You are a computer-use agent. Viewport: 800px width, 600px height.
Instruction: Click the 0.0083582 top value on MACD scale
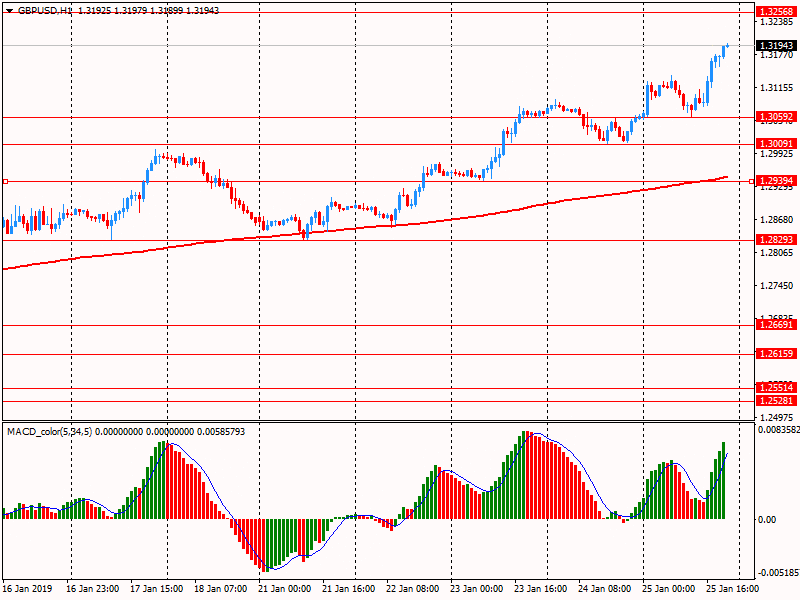(779, 430)
